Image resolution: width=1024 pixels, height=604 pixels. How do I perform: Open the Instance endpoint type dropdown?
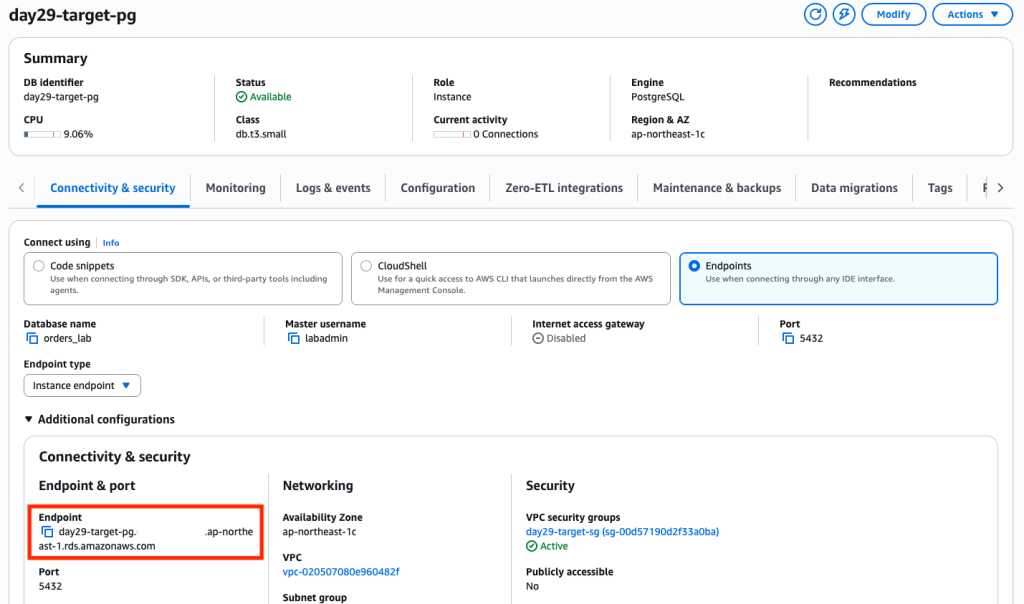(82, 385)
